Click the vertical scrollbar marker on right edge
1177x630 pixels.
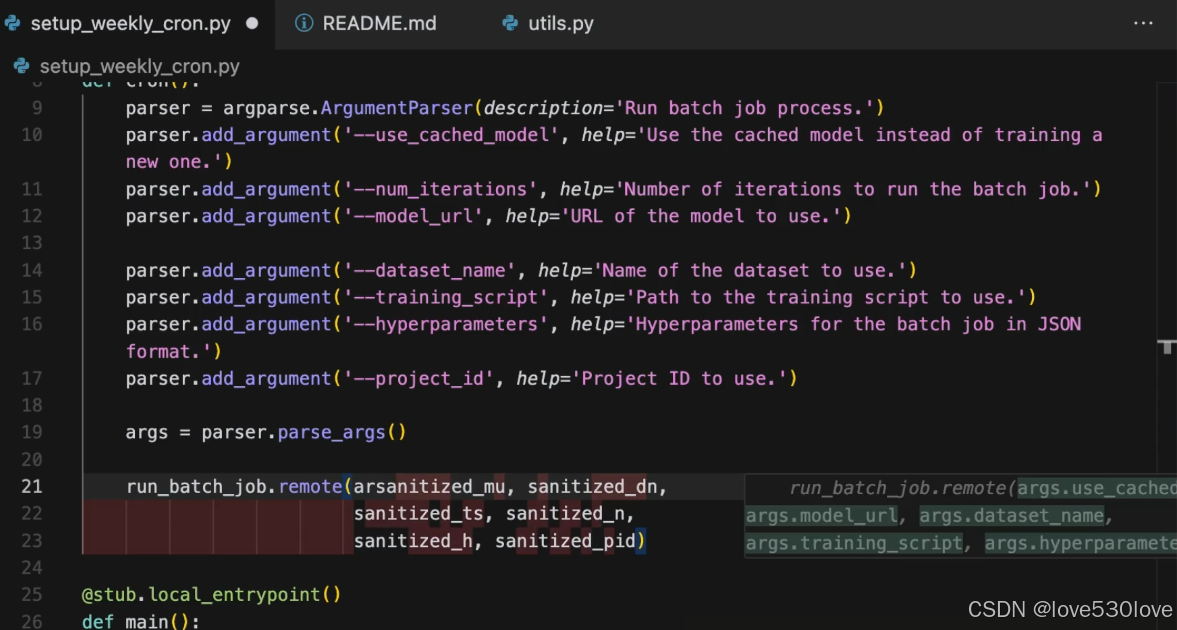1166,346
